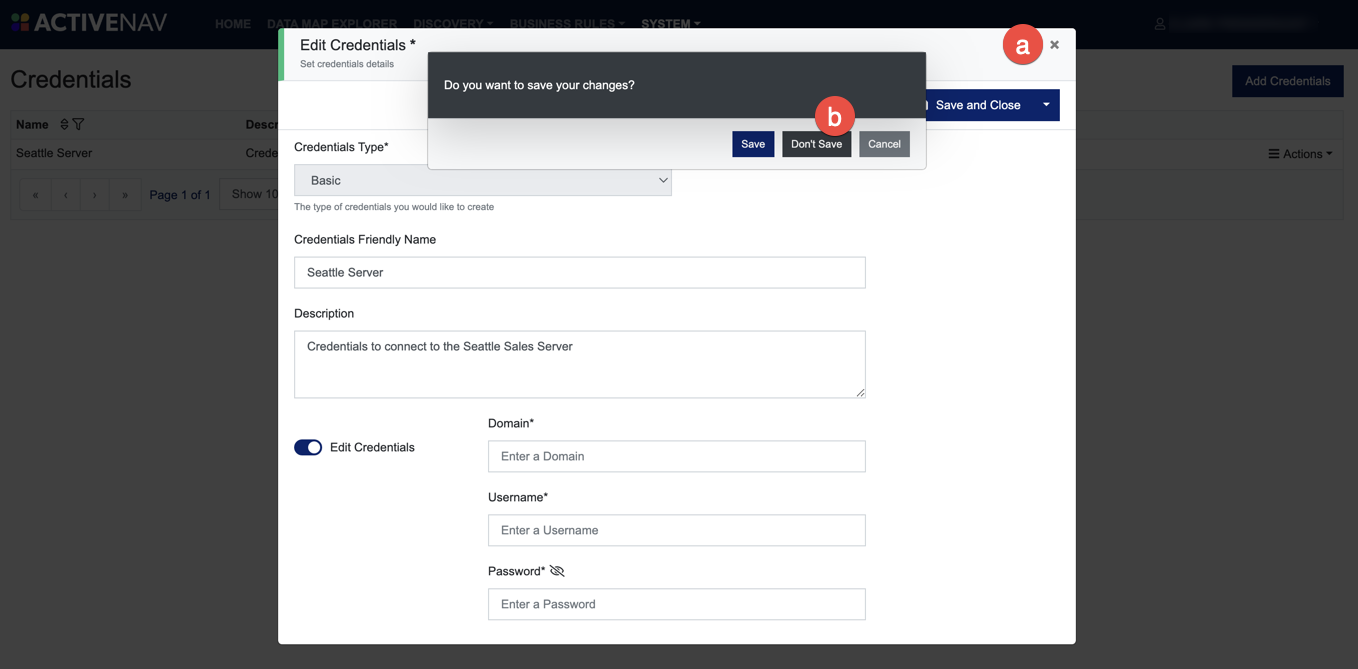
Task: Open the Name column filter icon
Action: 78,124
